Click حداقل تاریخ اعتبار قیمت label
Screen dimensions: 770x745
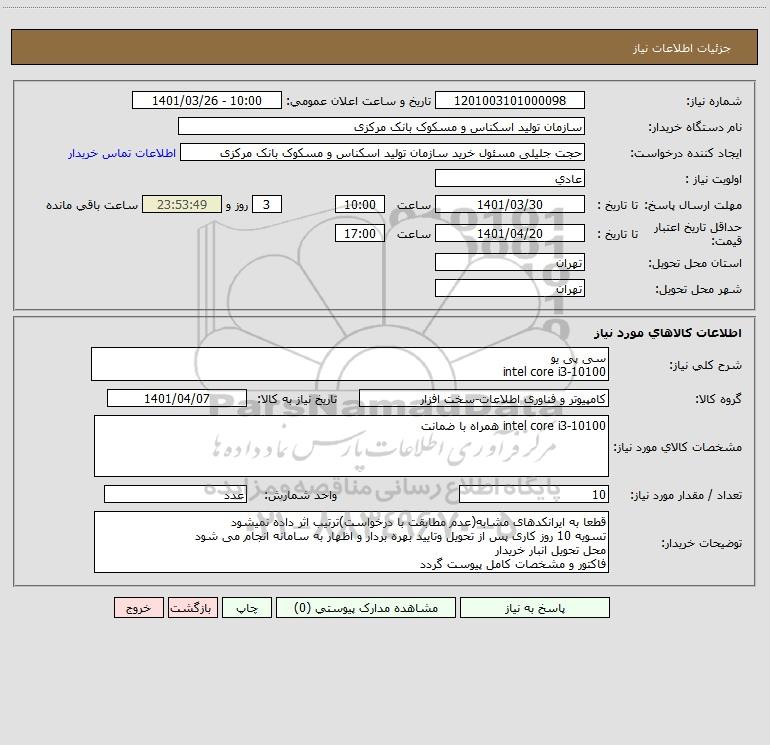coord(698,234)
